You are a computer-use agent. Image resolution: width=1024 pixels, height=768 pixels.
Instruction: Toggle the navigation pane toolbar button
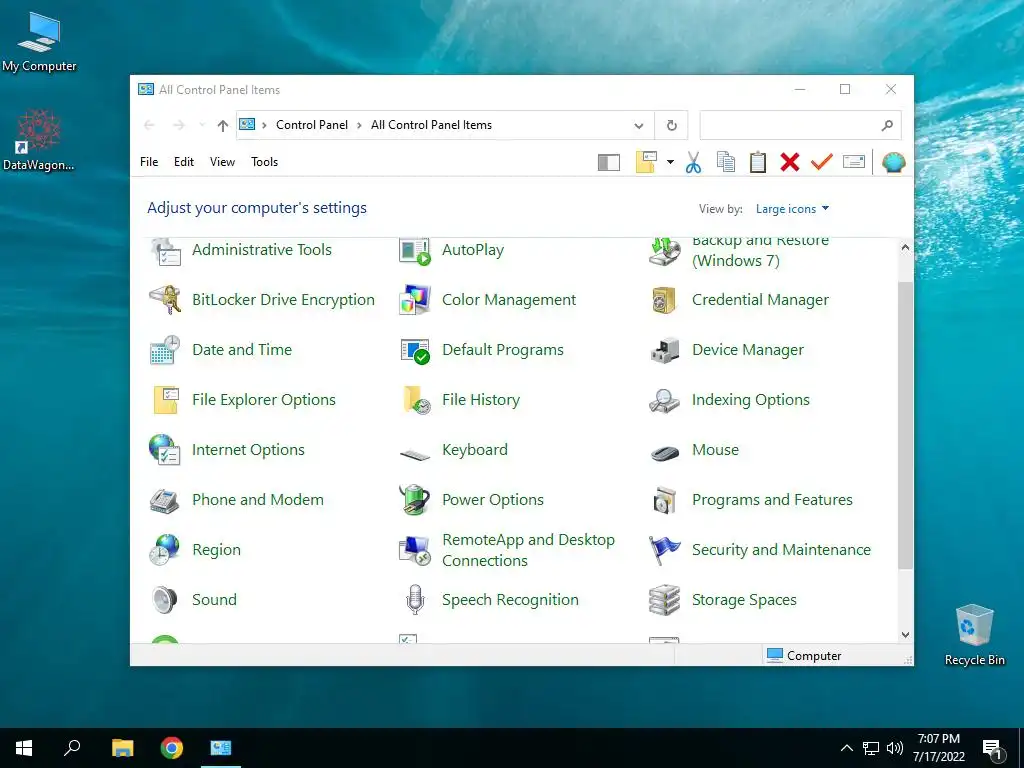tap(609, 162)
